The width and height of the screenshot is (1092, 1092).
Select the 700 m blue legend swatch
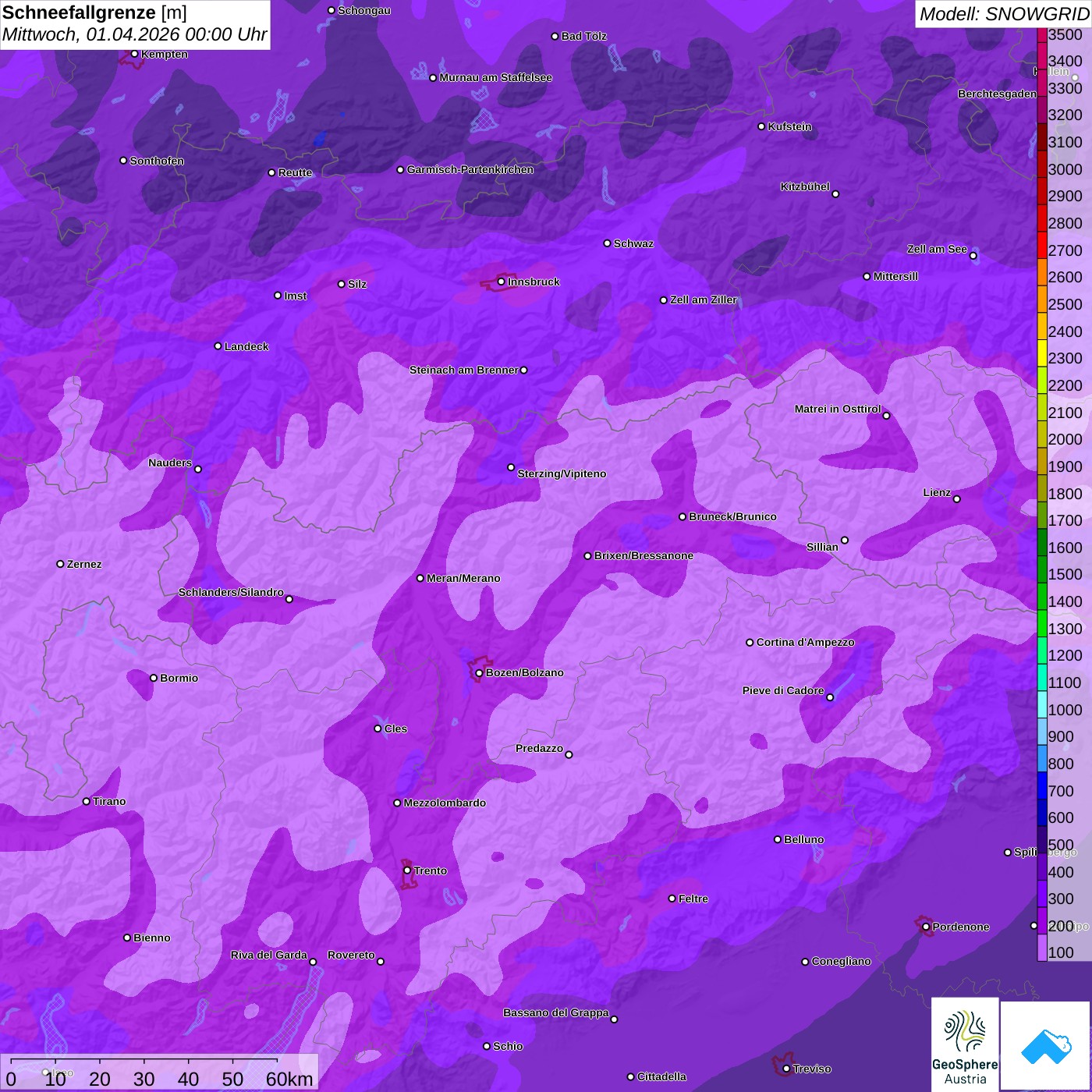pos(1042,785)
